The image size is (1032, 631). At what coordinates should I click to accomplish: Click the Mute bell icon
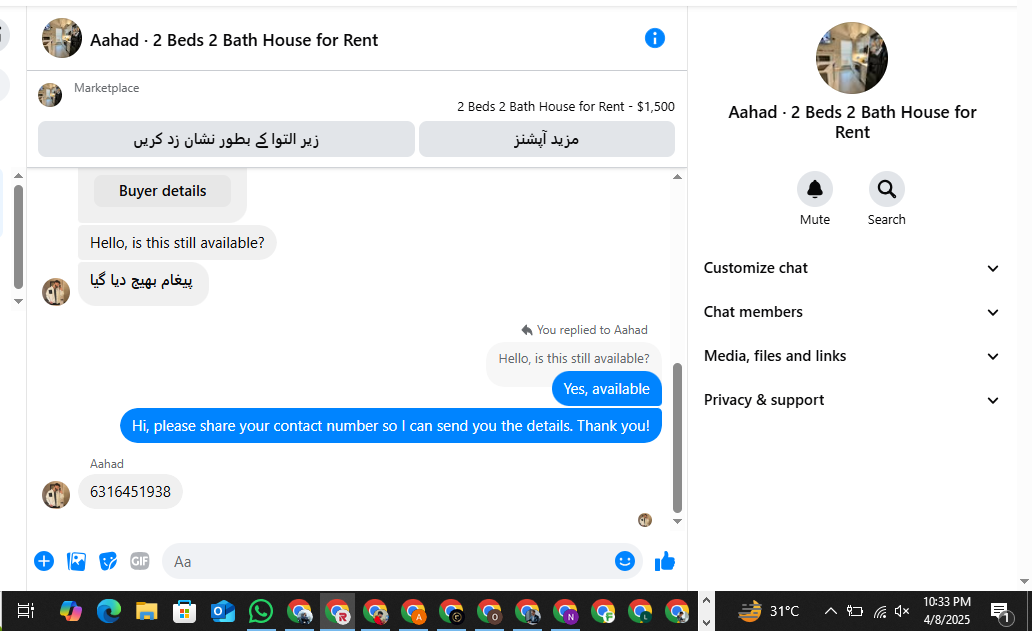[814, 189]
